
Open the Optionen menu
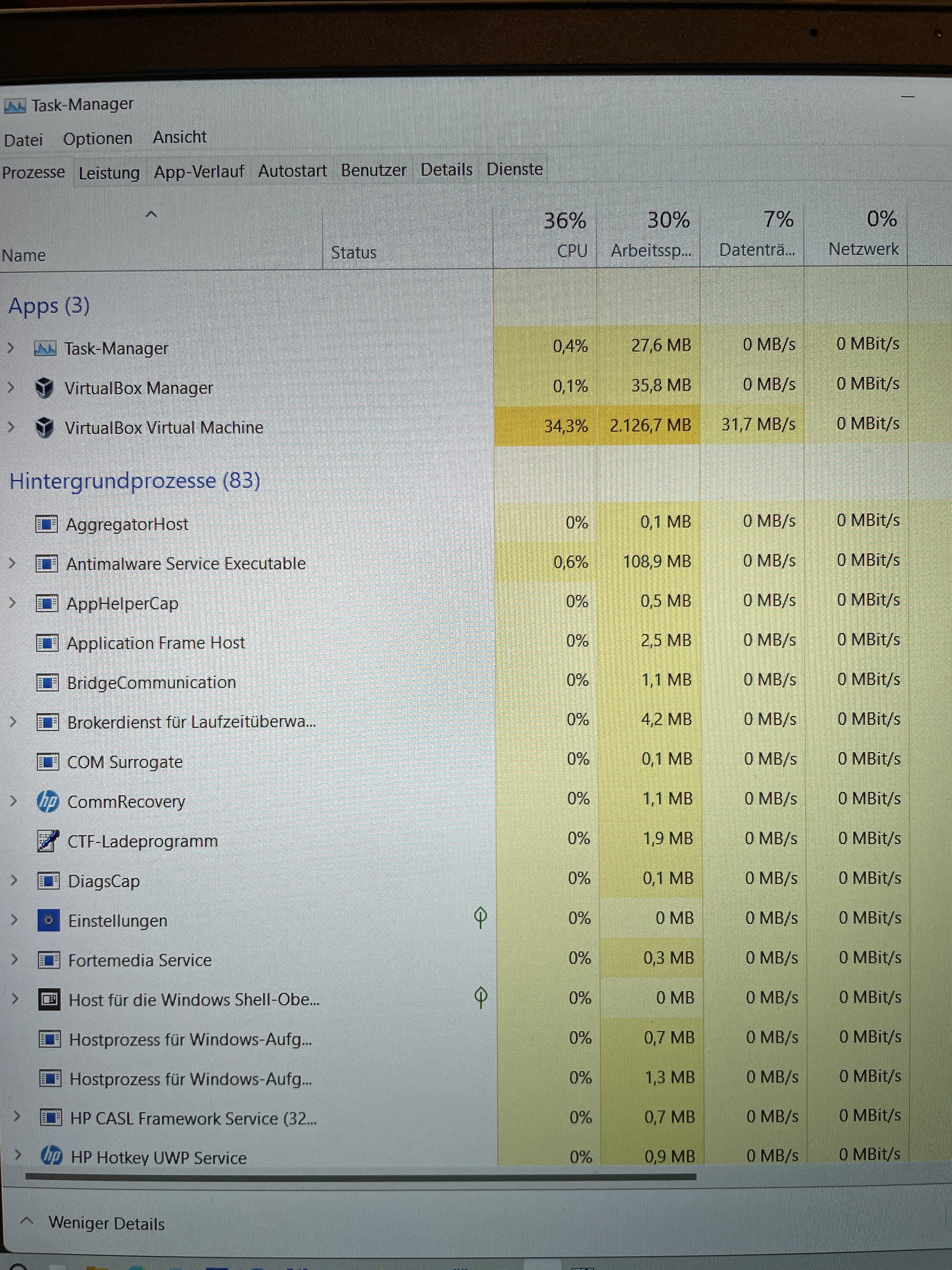pos(98,139)
